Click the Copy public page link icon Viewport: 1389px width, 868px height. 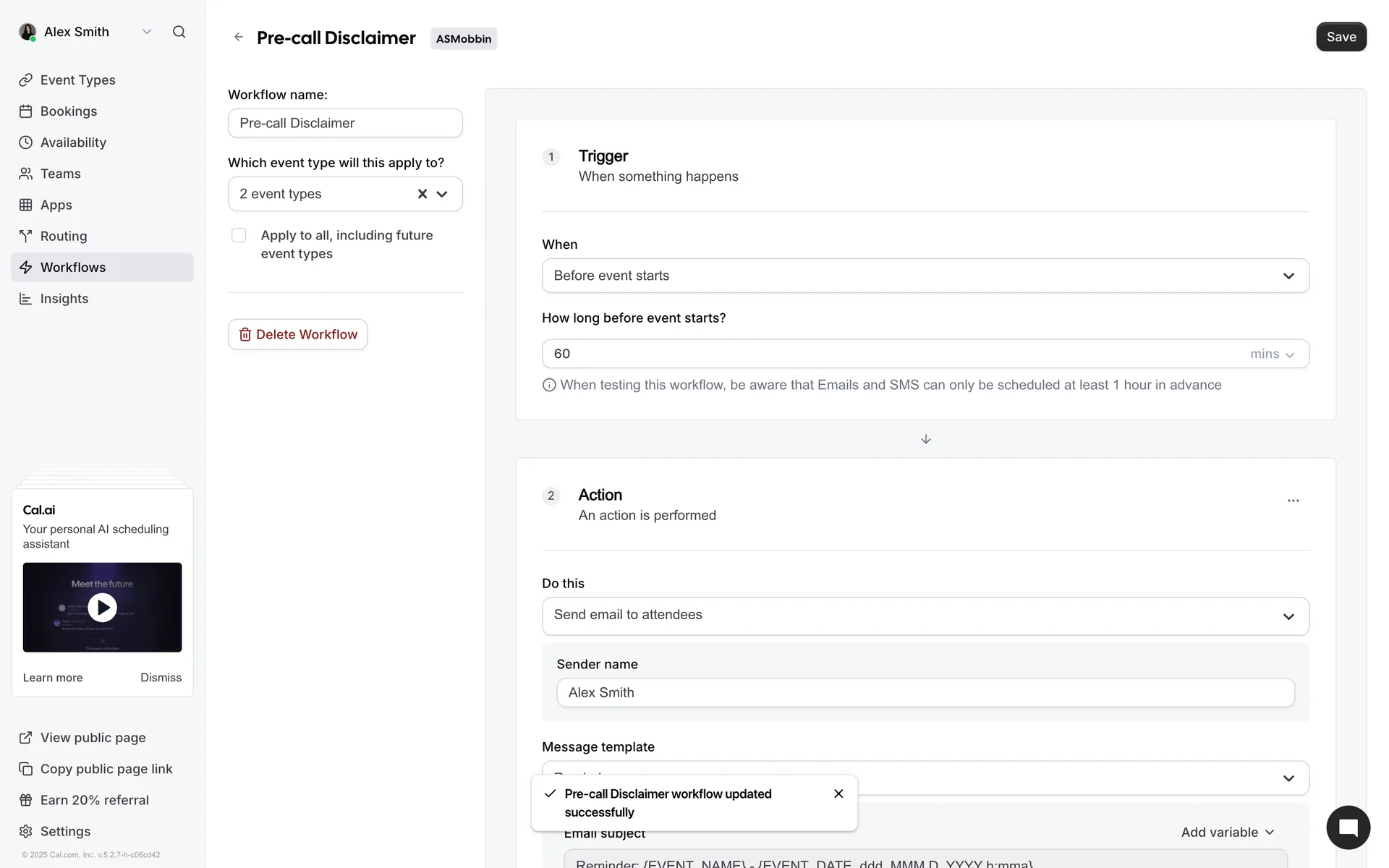[26, 769]
